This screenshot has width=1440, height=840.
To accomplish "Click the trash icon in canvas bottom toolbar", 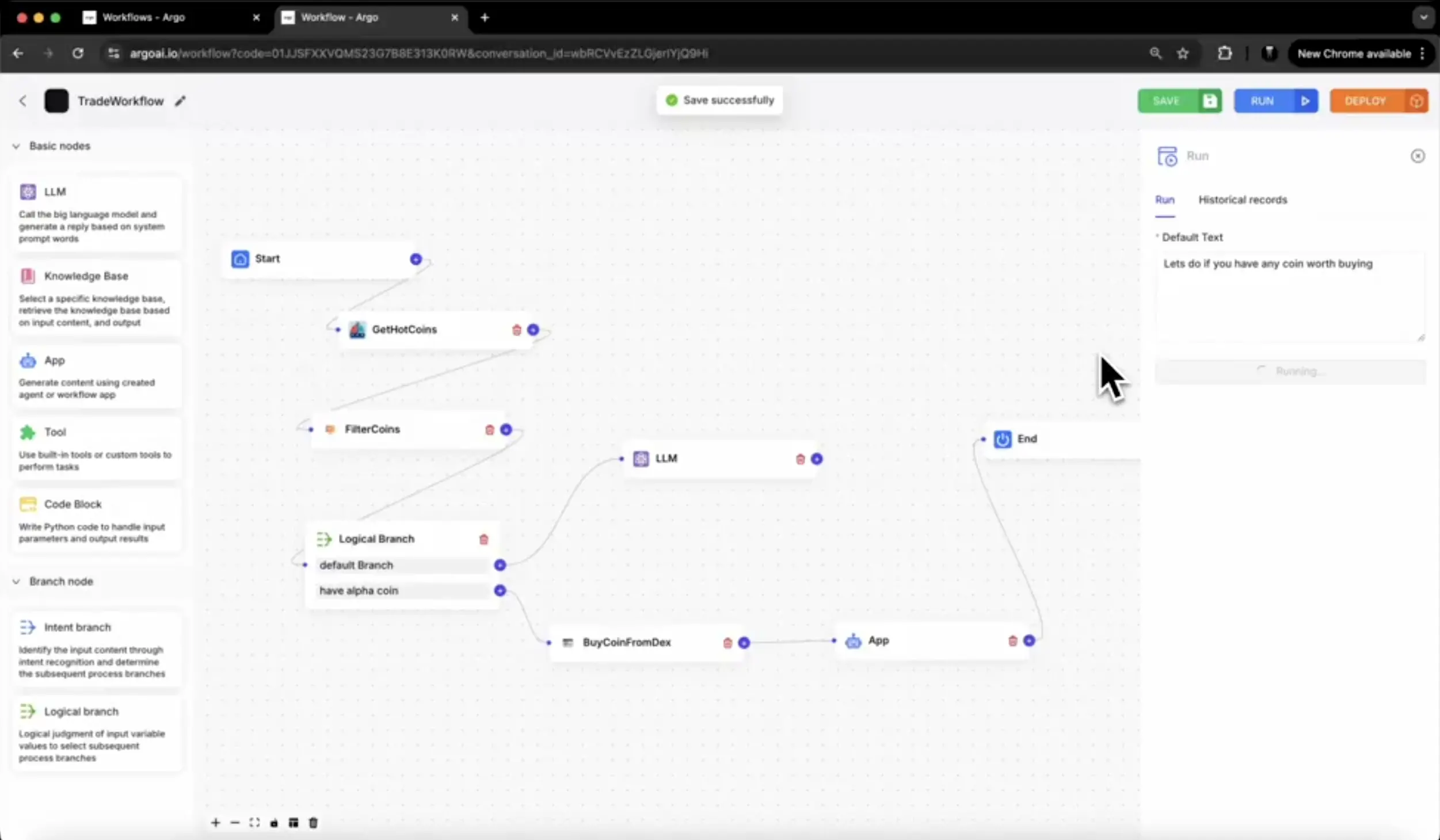I will (313, 823).
